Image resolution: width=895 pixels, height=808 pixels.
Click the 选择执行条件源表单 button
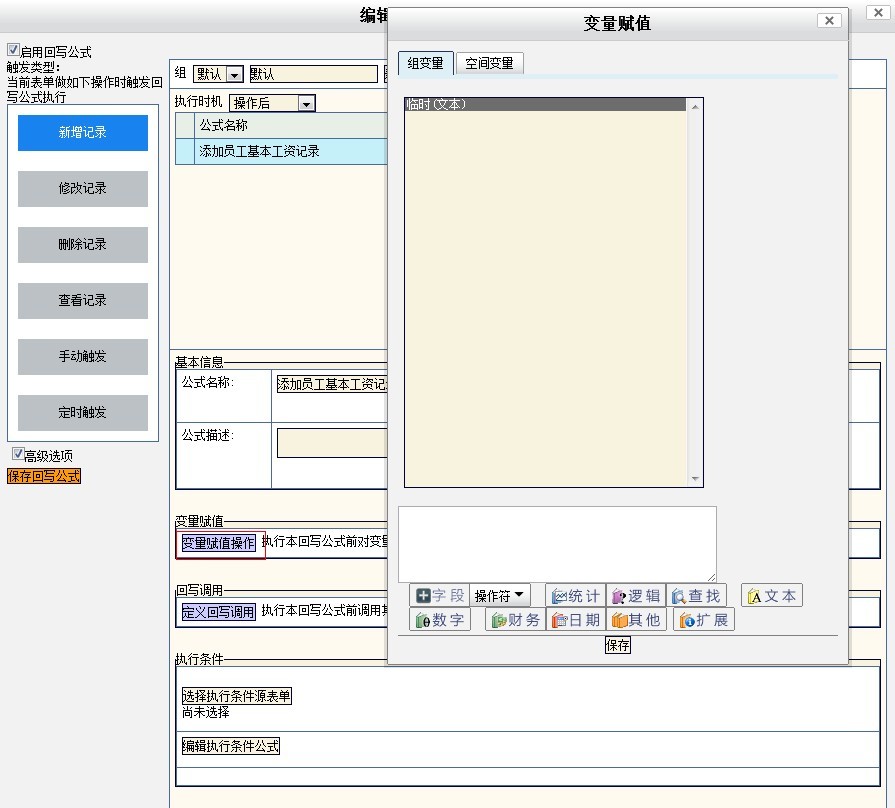click(236, 696)
